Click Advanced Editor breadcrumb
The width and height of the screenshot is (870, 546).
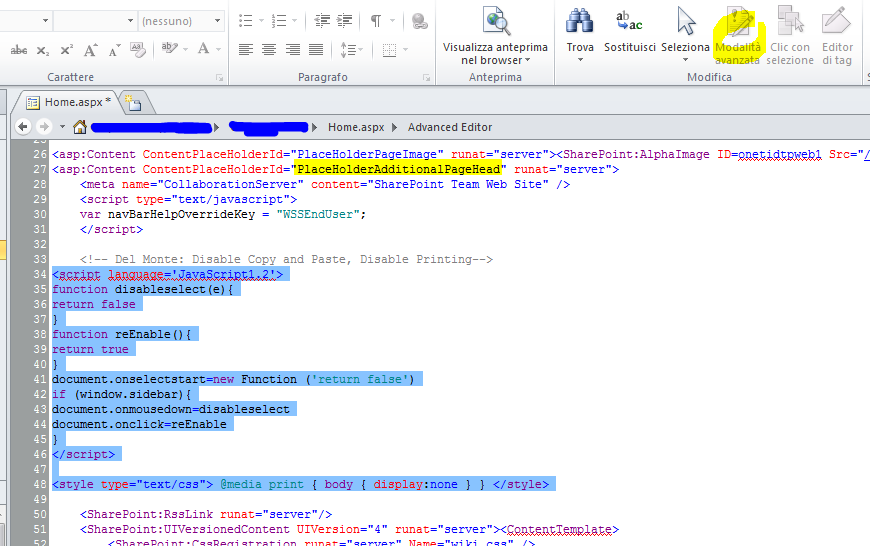[450, 127]
